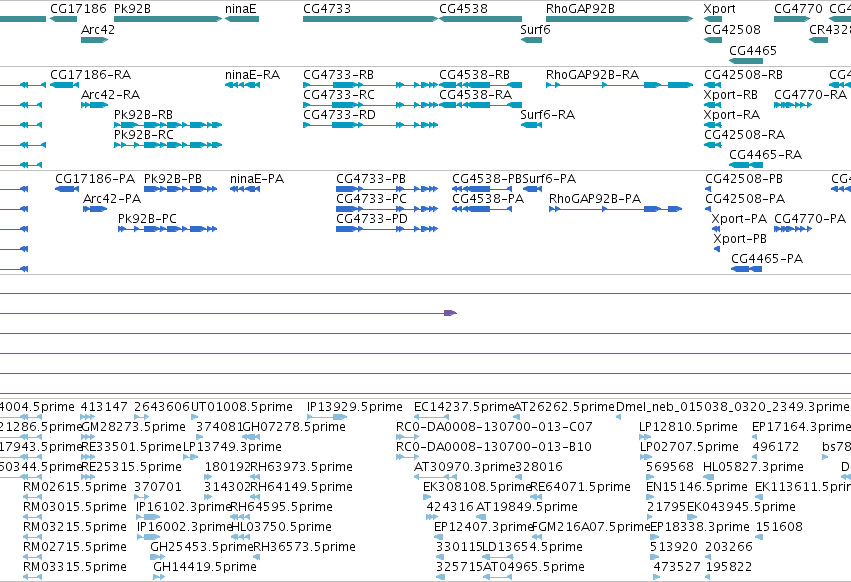This screenshot has width=851, height=582.
Task: Select the CG4465-RA transcript bar
Action: 746,165
